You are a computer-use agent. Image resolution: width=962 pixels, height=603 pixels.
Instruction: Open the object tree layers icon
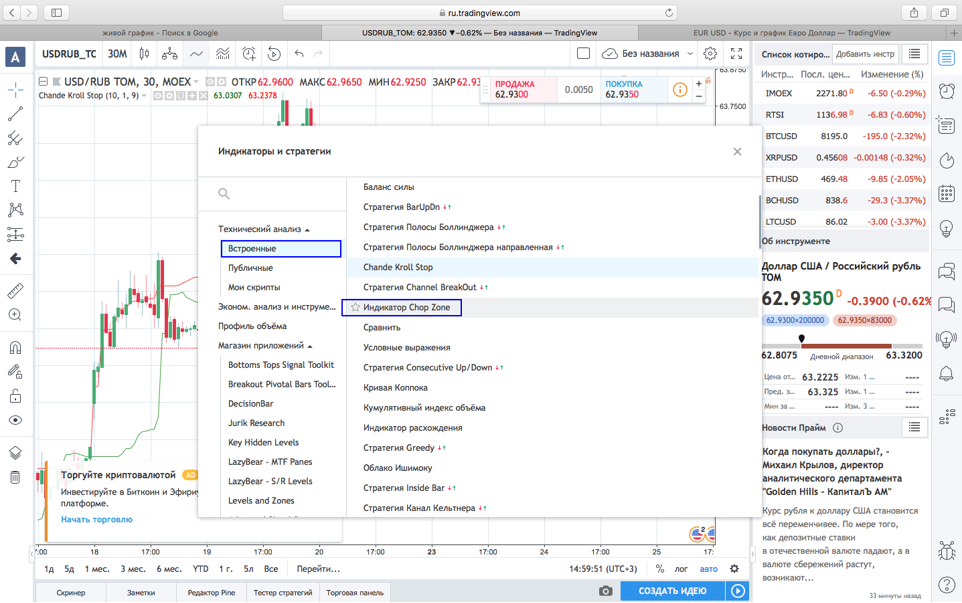point(15,453)
